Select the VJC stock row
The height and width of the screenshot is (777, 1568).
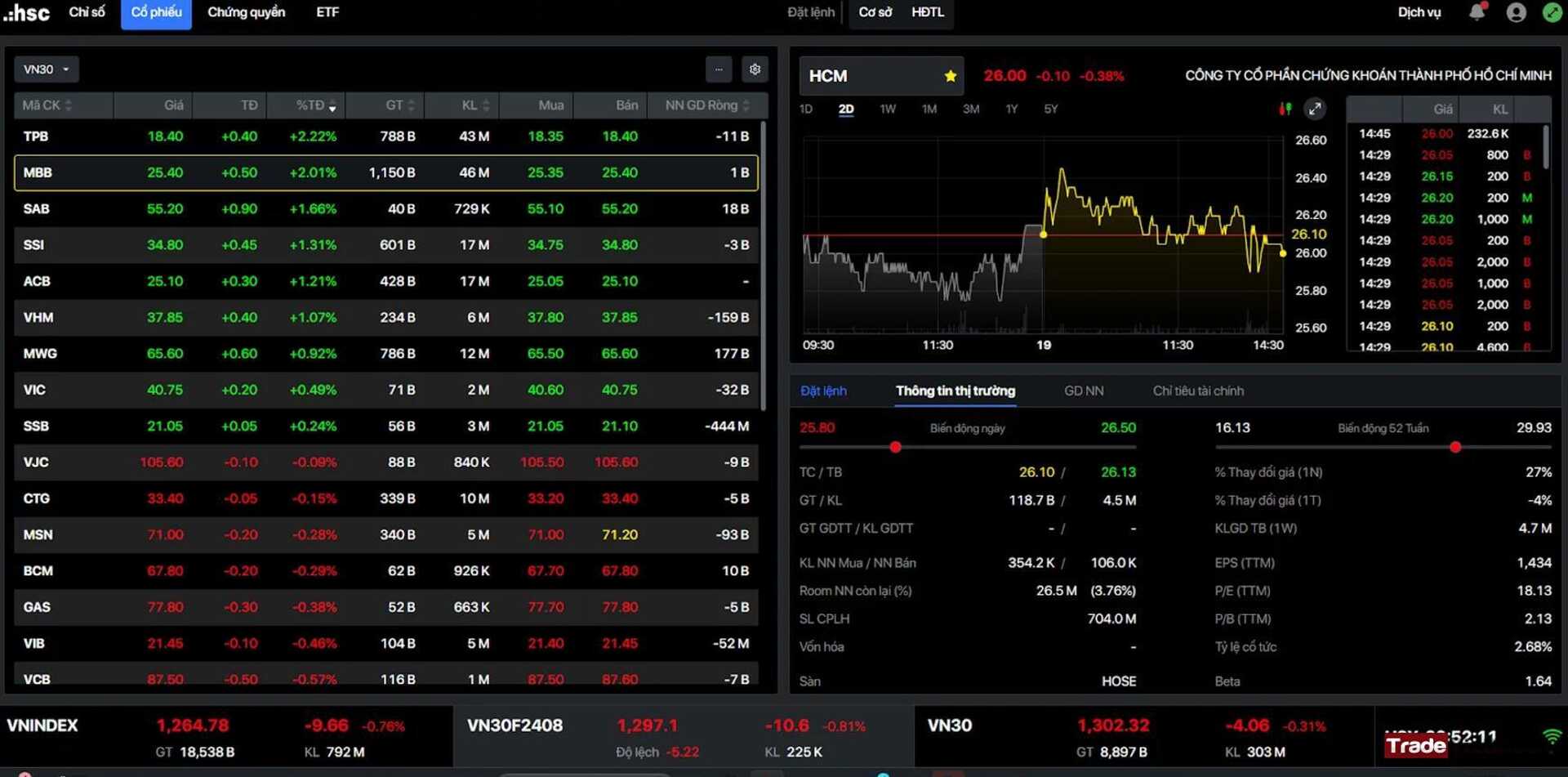386,462
